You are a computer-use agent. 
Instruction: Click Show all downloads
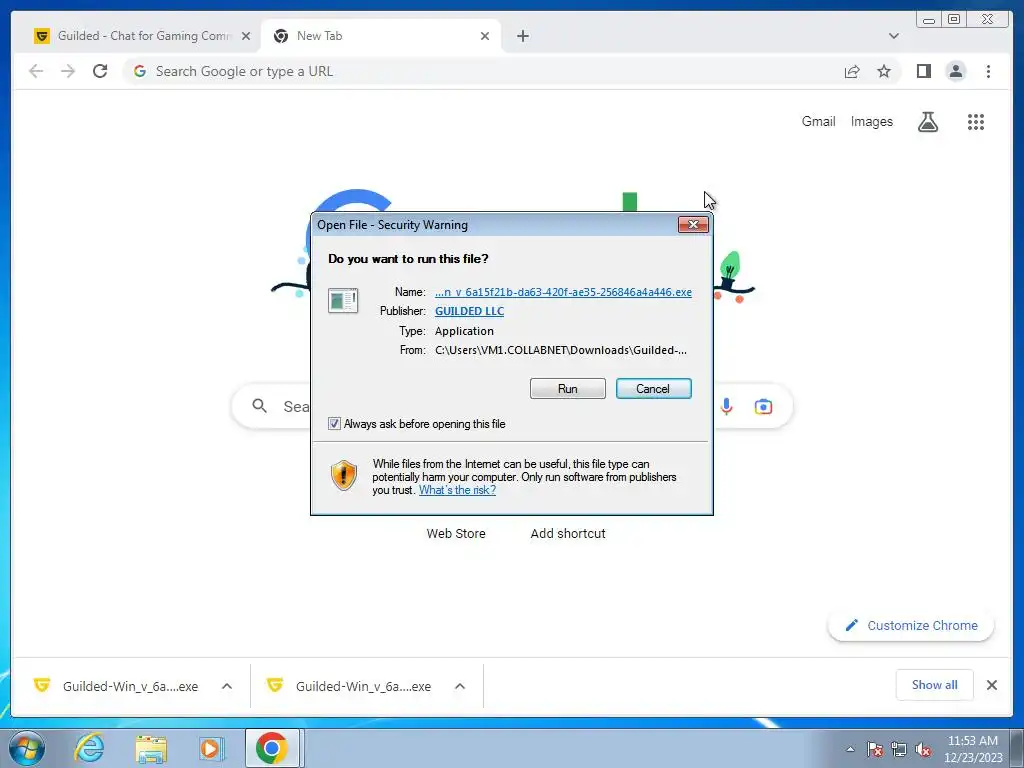click(x=935, y=685)
